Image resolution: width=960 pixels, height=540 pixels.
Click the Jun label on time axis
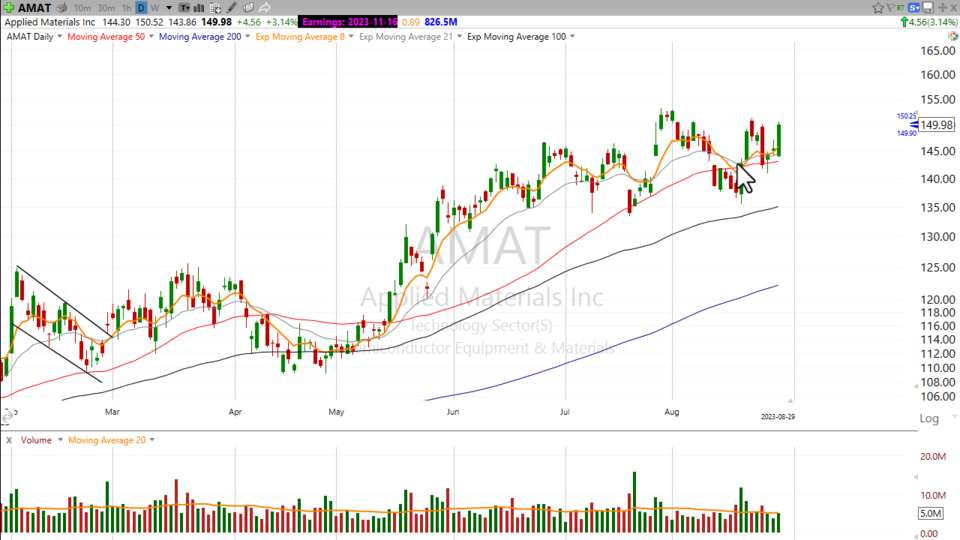[x=452, y=412]
